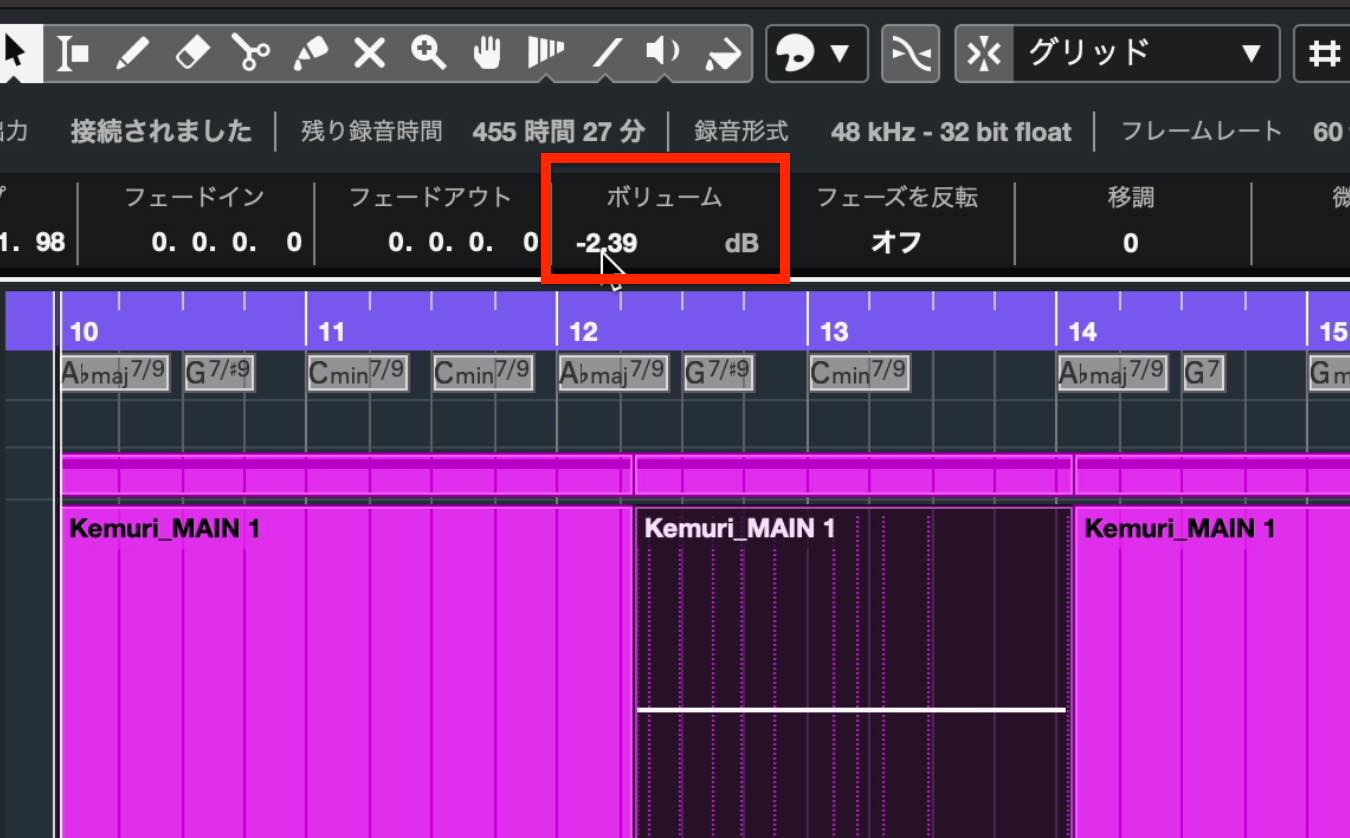Select the Line tool
1350x838 pixels.
click(x=606, y=53)
